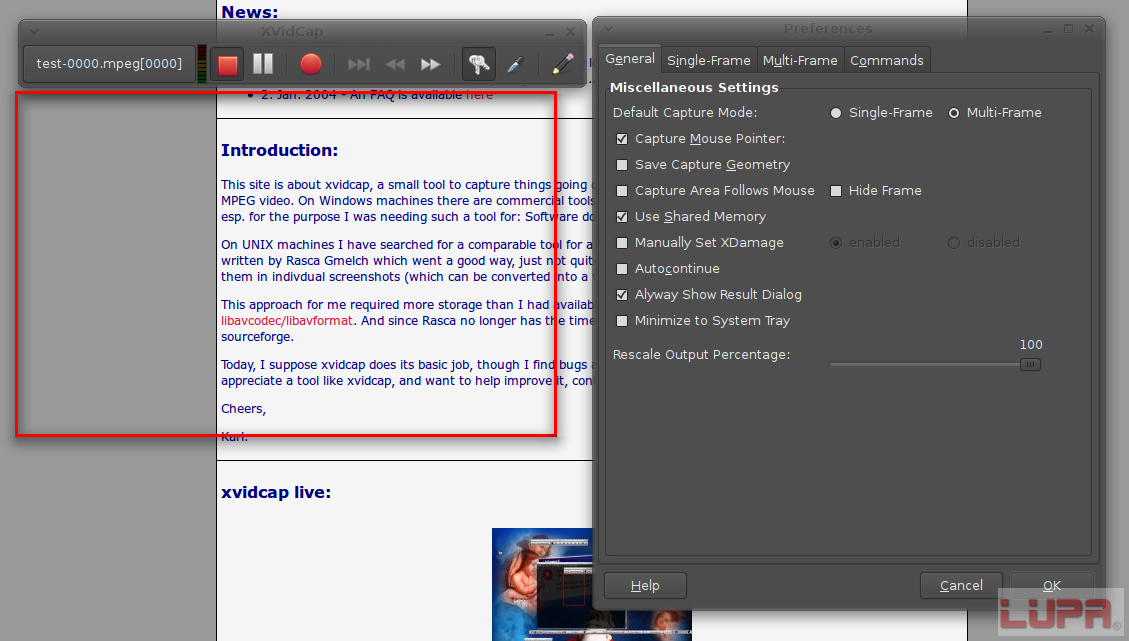Click the fast-forward (next movie) icon
The width and height of the screenshot is (1129, 641).
click(431, 65)
